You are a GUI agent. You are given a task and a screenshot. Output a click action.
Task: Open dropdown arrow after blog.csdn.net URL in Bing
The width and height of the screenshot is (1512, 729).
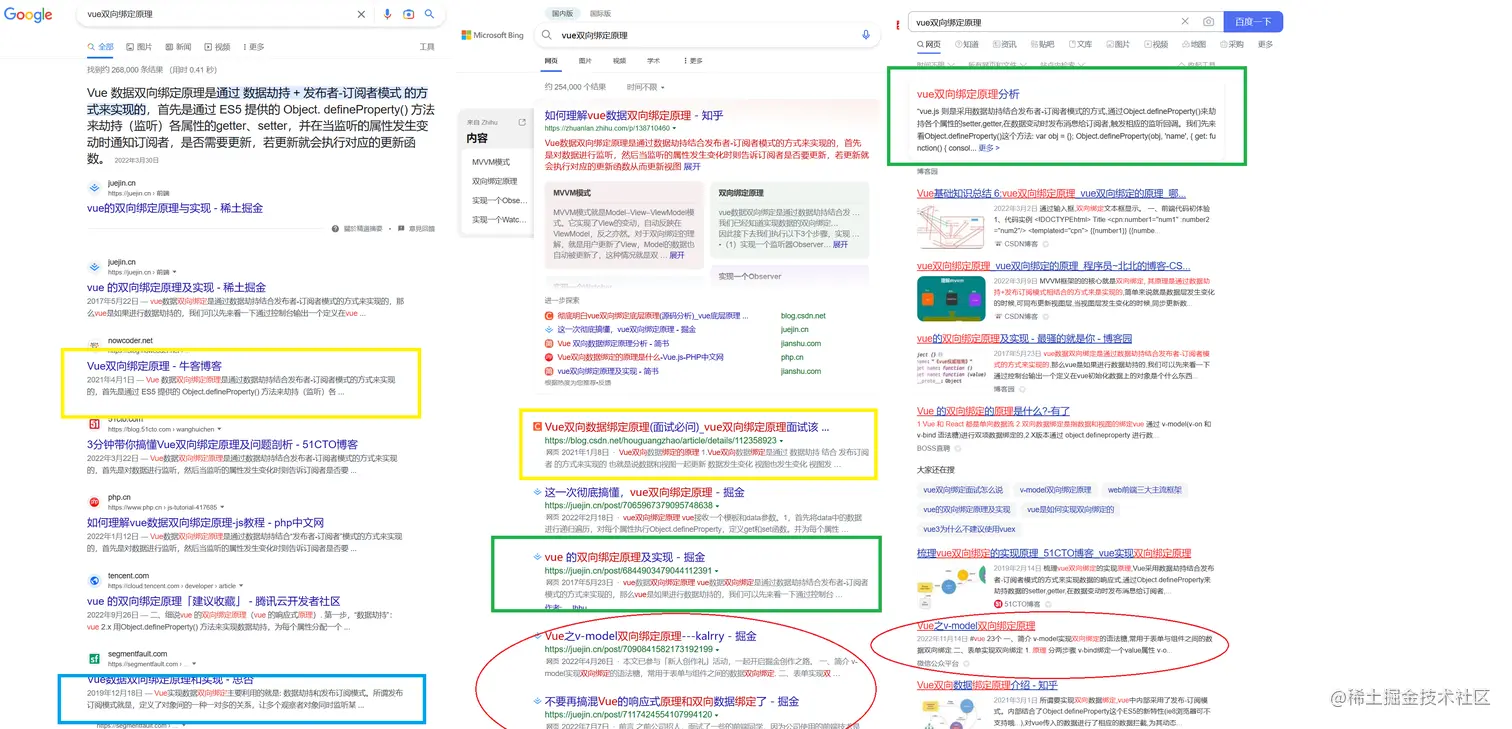pos(781,439)
